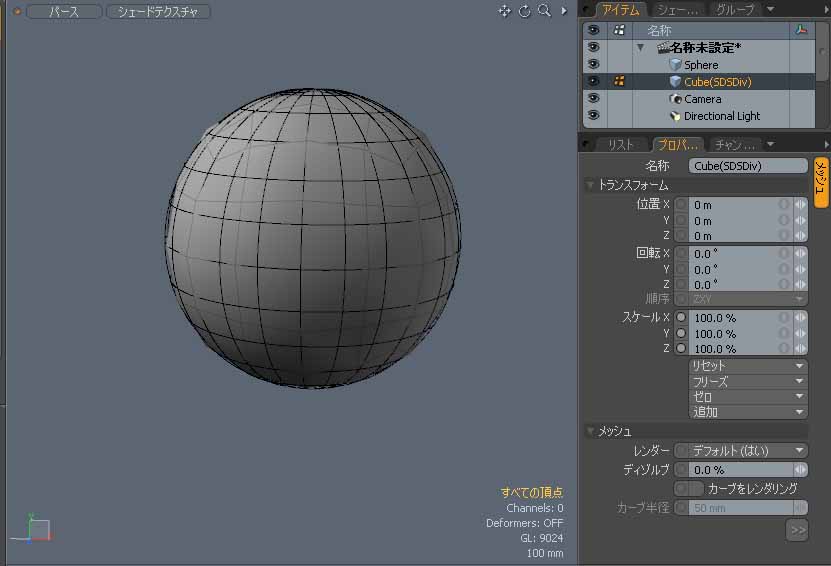Click the viewport zoom magnifier icon
The width and height of the screenshot is (831, 566).
click(x=544, y=11)
